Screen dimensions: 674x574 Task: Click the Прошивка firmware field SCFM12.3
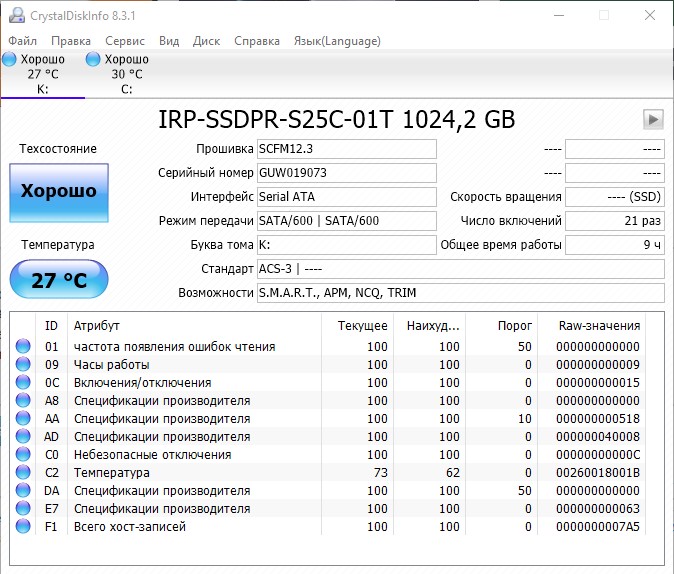[347, 149]
